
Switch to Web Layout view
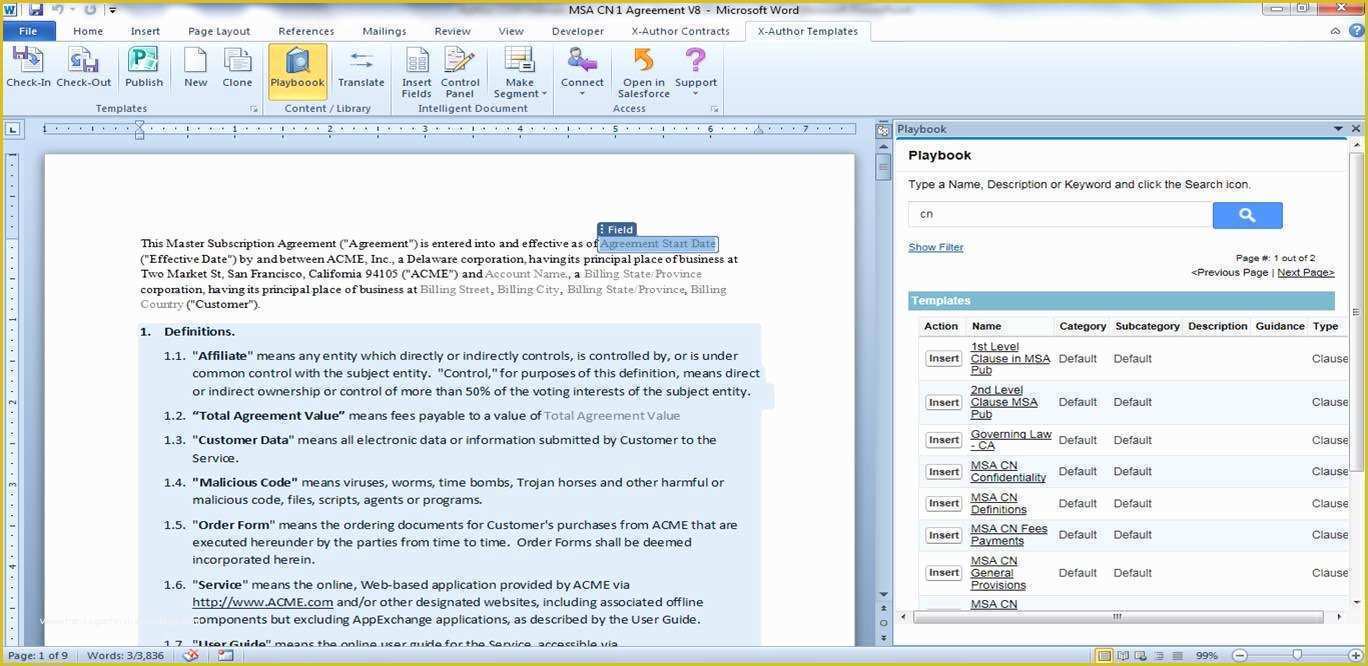1141,656
